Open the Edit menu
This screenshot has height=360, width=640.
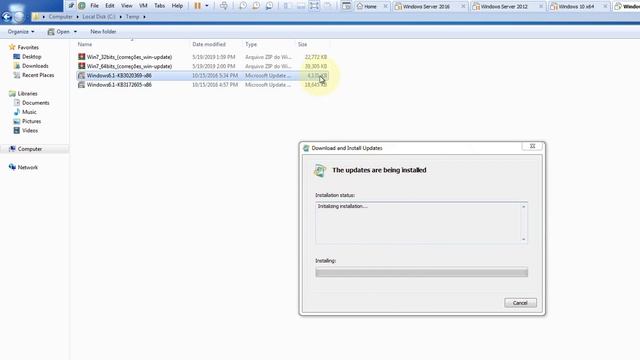[x=110, y=6]
